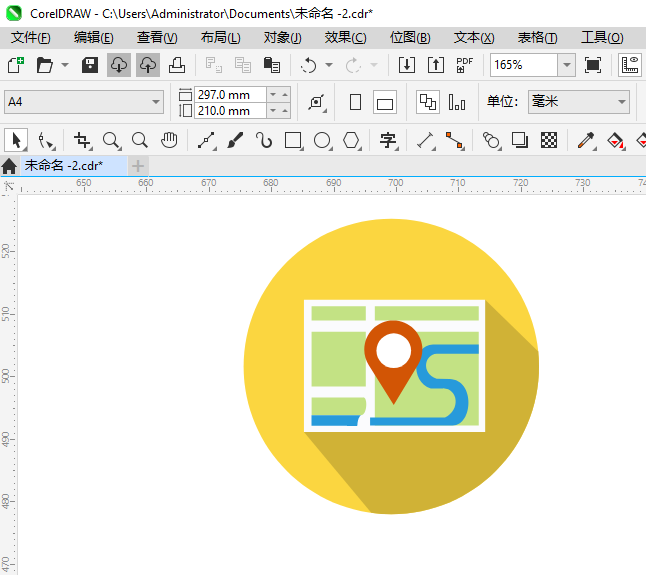Save the document with the floppy disk icon
This screenshot has width=646, height=575.
[89, 65]
